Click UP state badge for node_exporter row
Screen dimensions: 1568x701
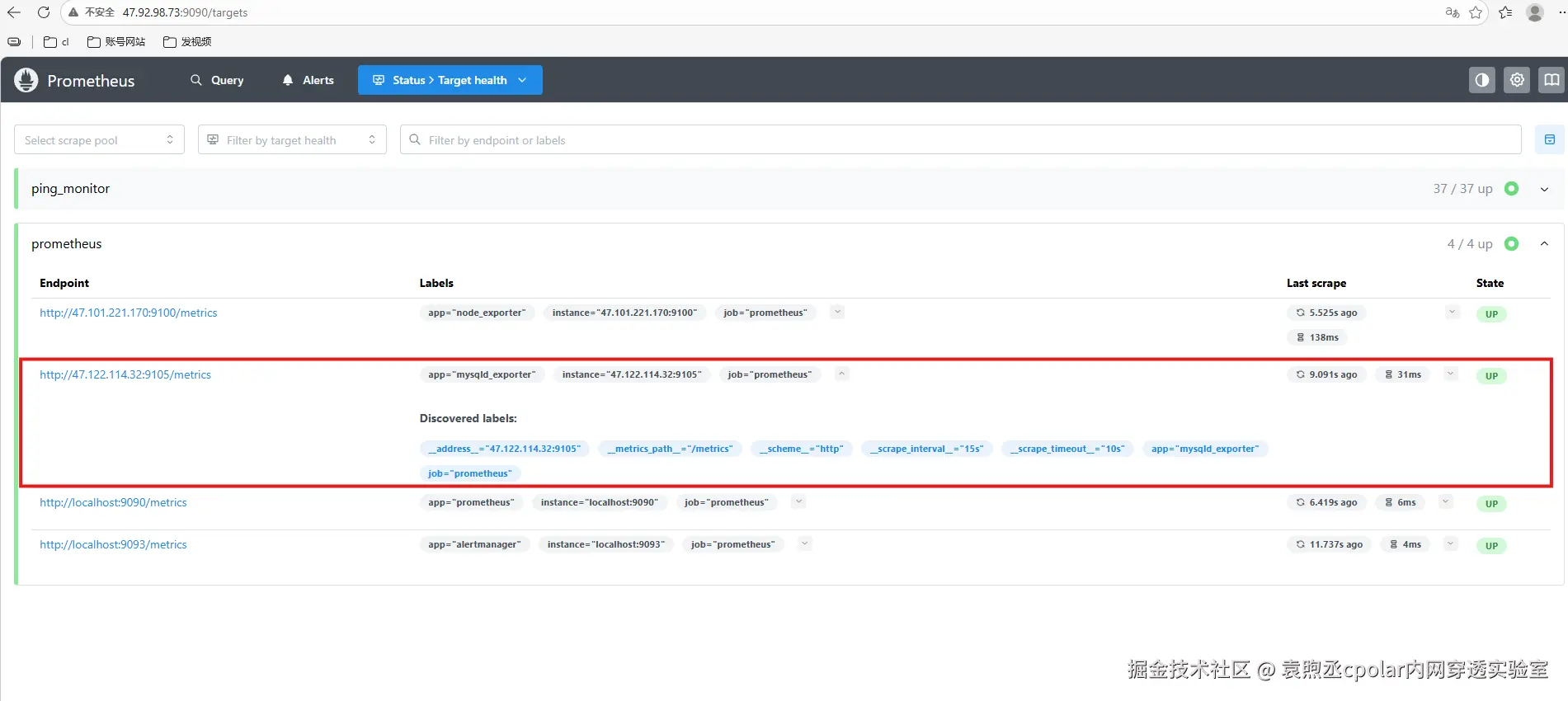pyautogui.click(x=1491, y=313)
